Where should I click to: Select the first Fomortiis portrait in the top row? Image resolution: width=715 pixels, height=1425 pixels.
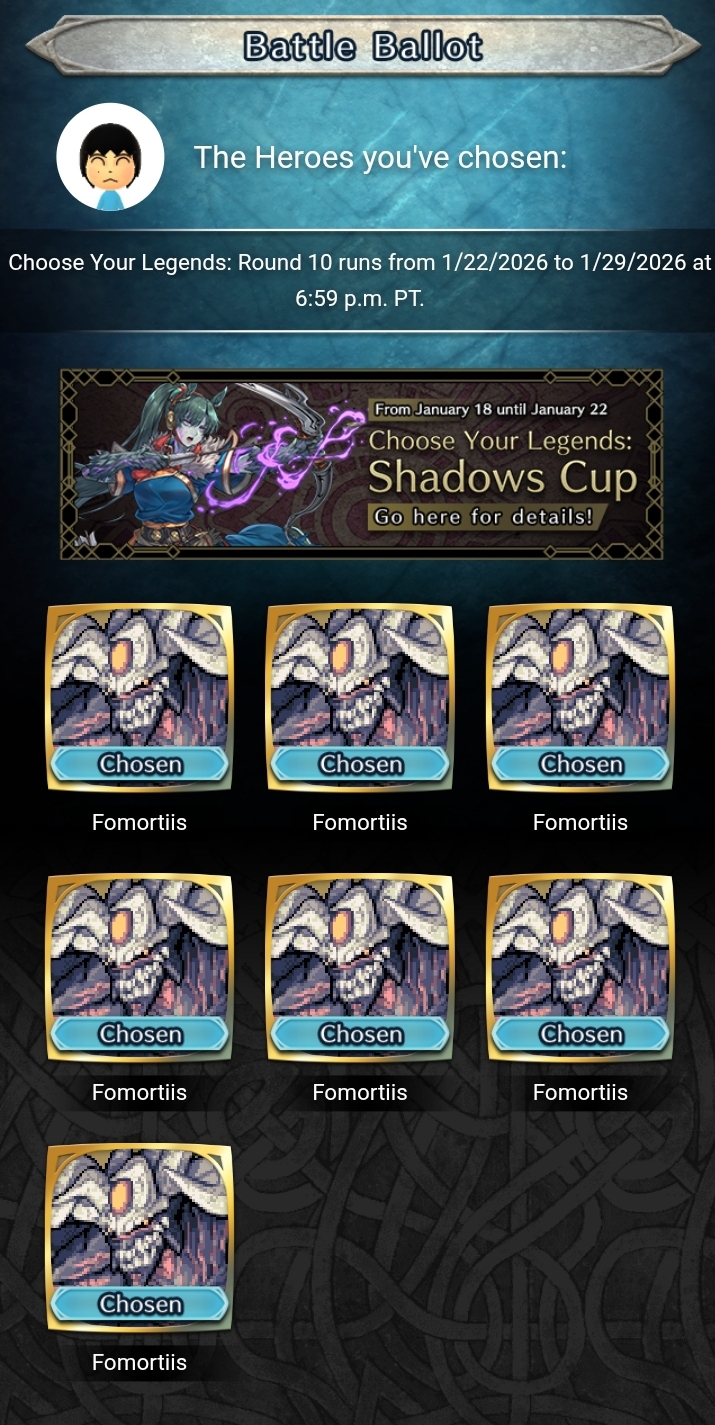[x=140, y=698]
